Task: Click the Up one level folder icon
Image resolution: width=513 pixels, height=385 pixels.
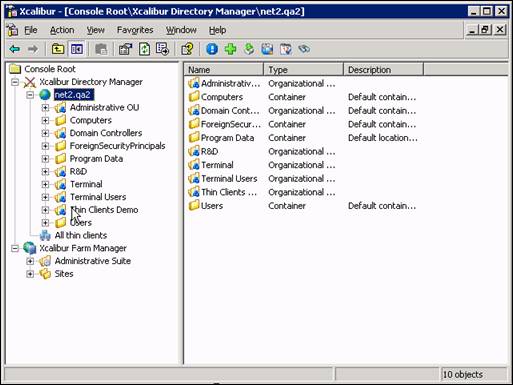Action: (58, 49)
